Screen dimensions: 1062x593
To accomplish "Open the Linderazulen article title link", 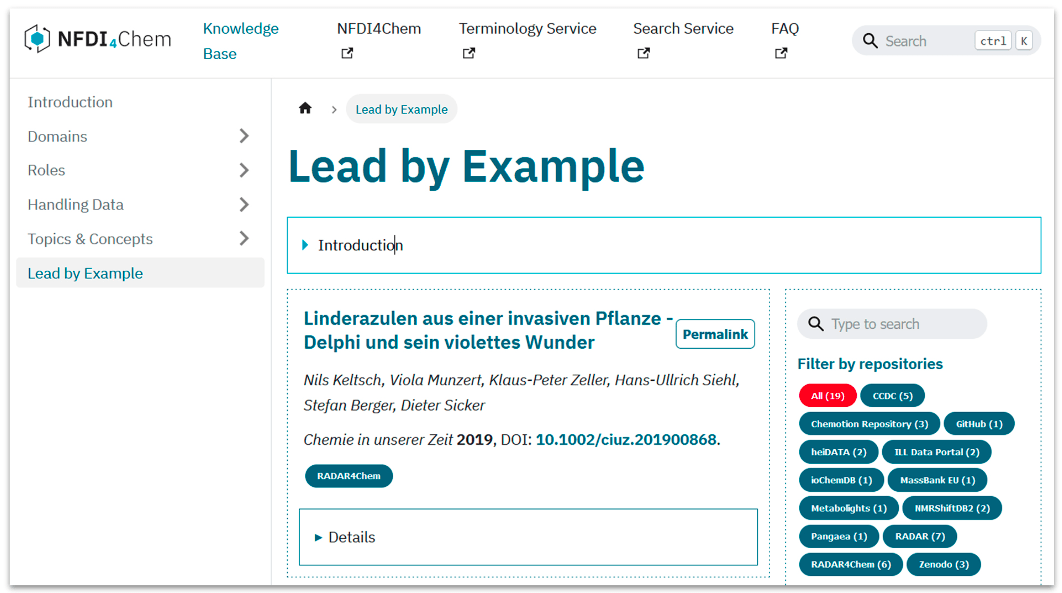I will tap(488, 330).
